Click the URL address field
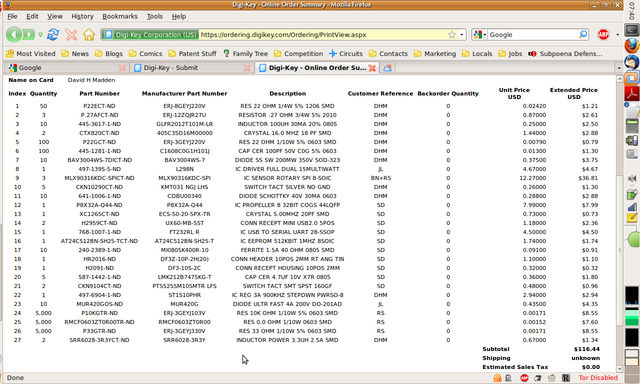 tap(322, 35)
